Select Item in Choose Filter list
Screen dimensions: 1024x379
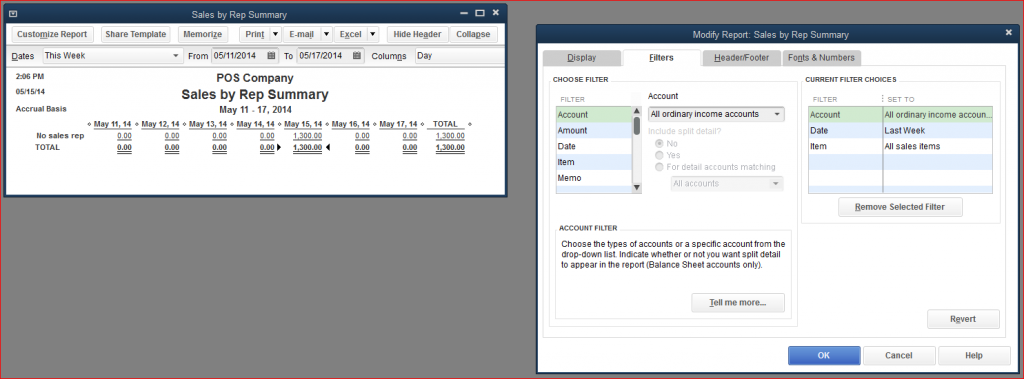(594, 162)
